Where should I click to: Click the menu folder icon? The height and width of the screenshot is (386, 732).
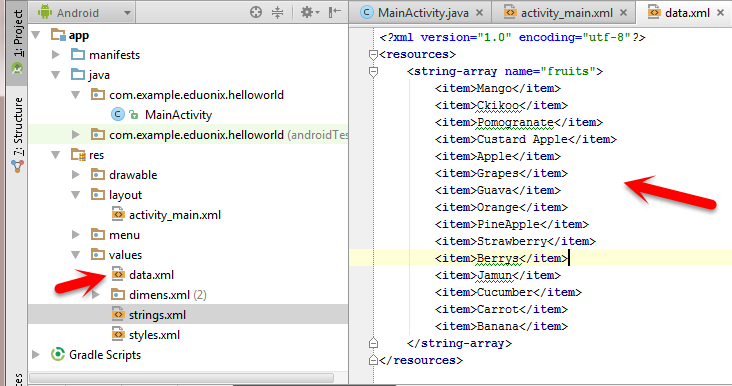(x=98, y=234)
